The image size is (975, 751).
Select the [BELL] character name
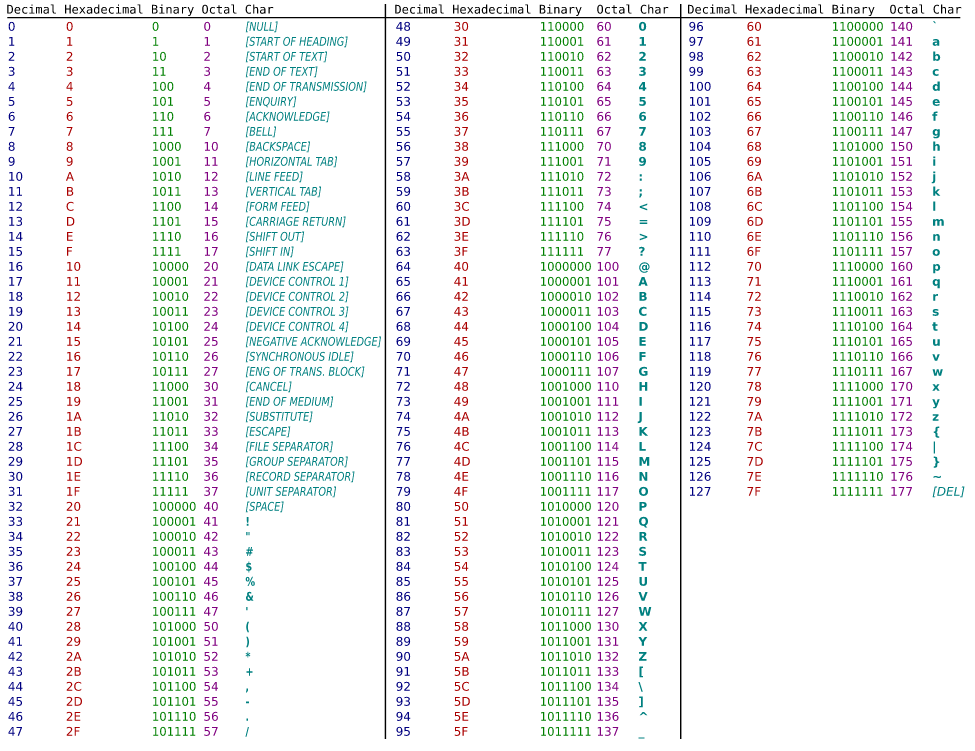coord(261,132)
